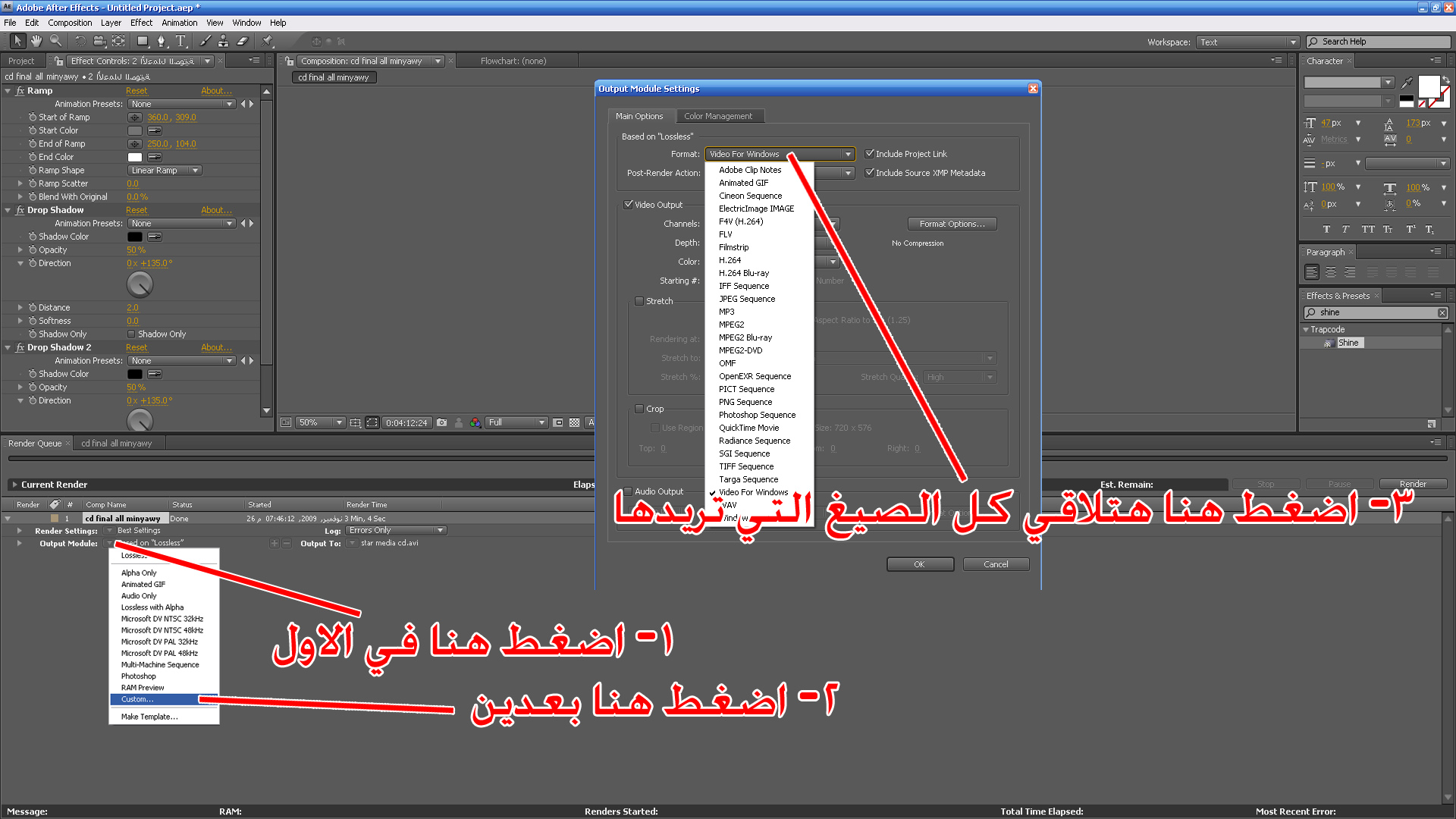1456x819 pixels.
Task: Expand the Ramp Scatter property
Action: [x=20, y=184]
